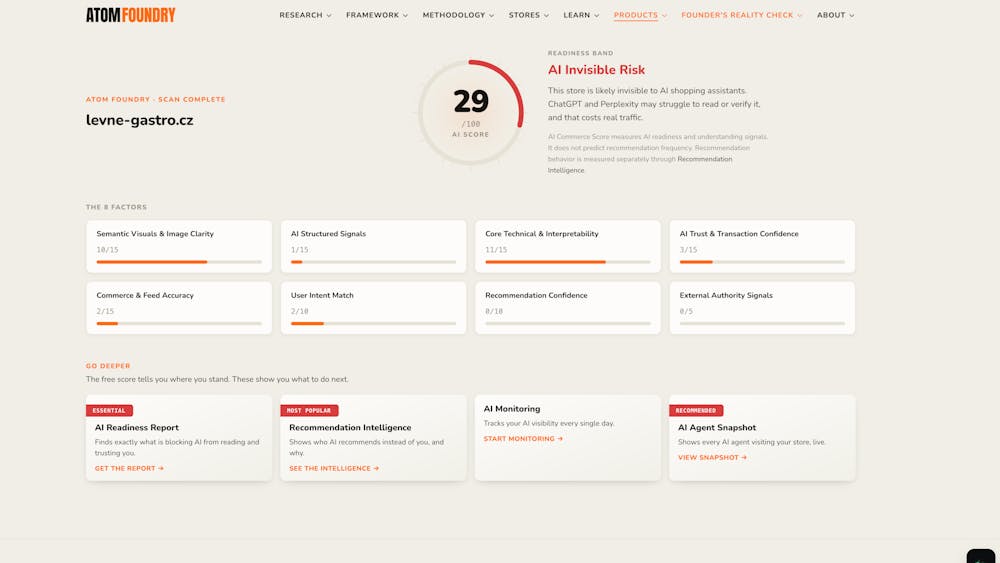Expand the About chevron arrow

pyautogui.click(x=852, y=16)
